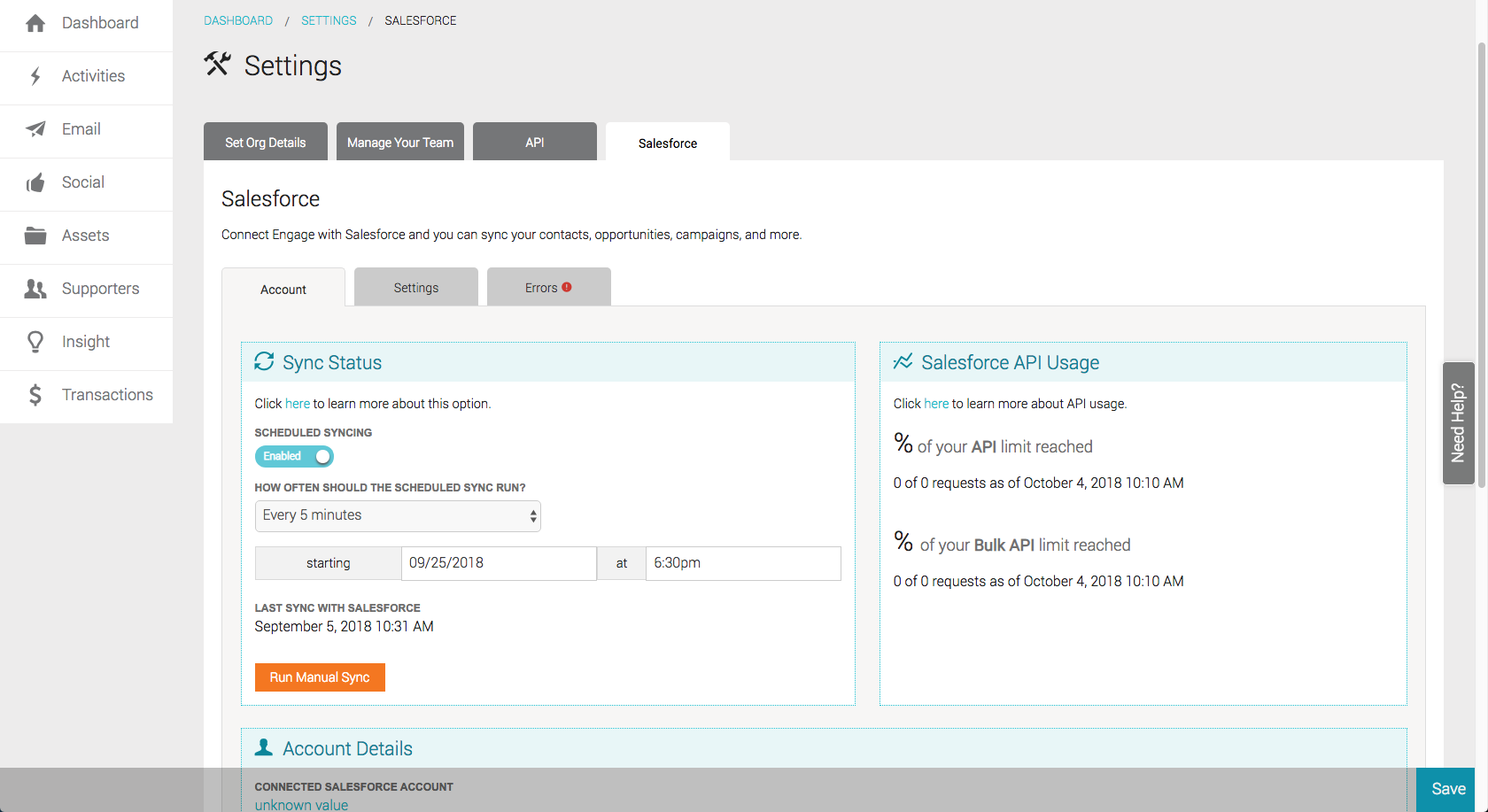Image resolution: width=1488 pixels, height=812 pixels.
Task: Click the starting date field 09/25/2018
Action: coord(499,563)
